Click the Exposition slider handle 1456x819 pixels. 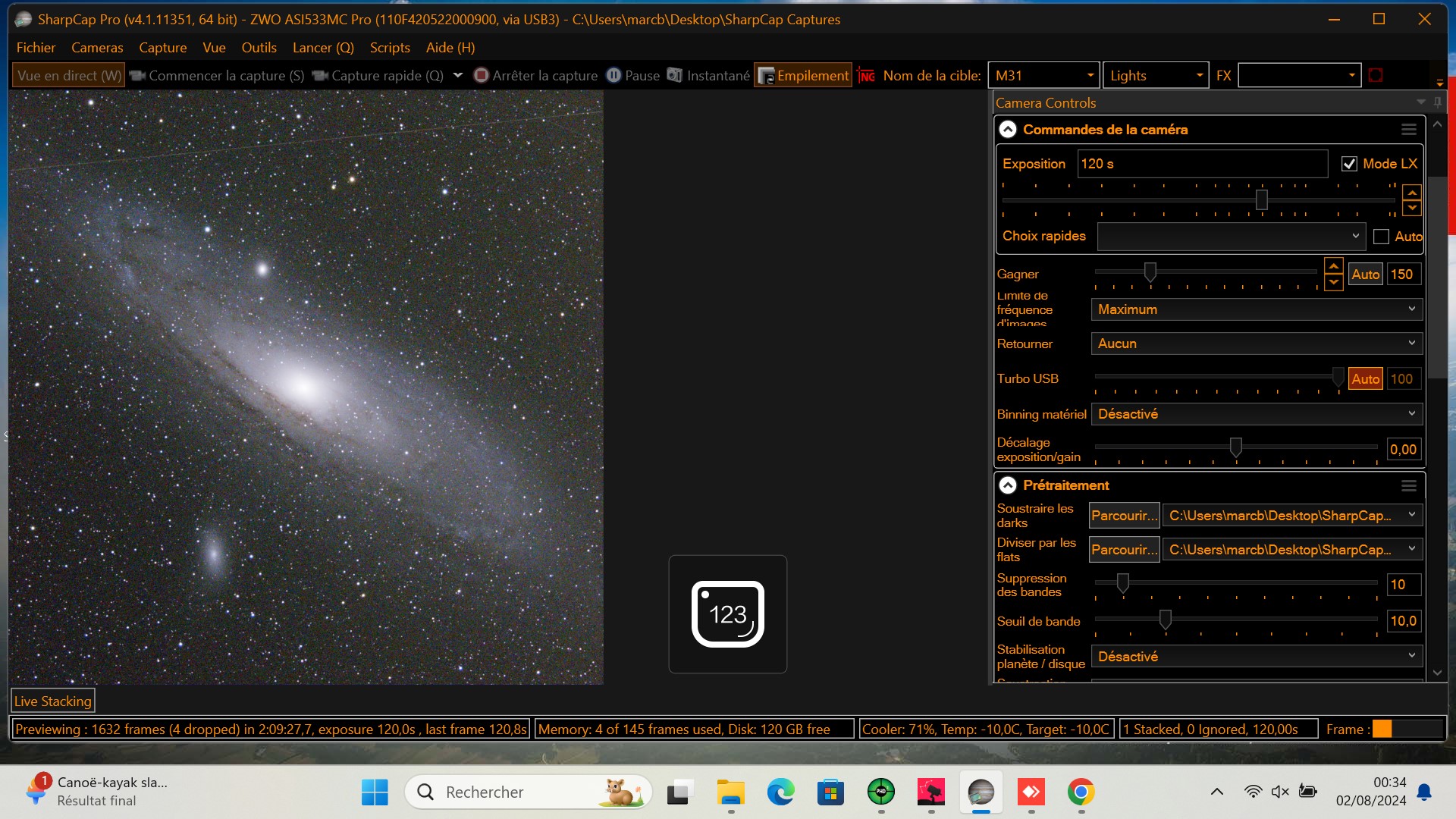(x=1262, y=200)
